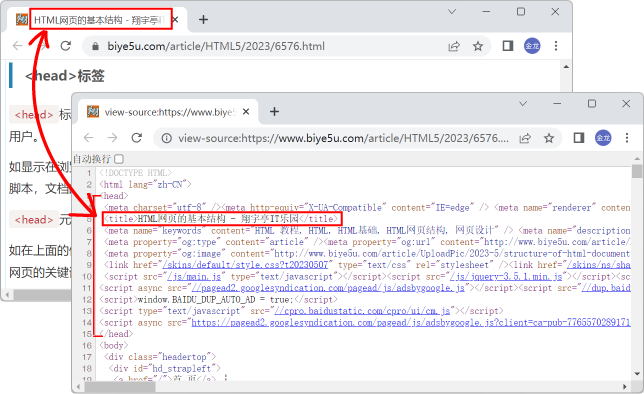Image resolution: width=644 pixels, height=394 pixels.
Task: Minimize the view-source window
Action: (x=557, y=104)
